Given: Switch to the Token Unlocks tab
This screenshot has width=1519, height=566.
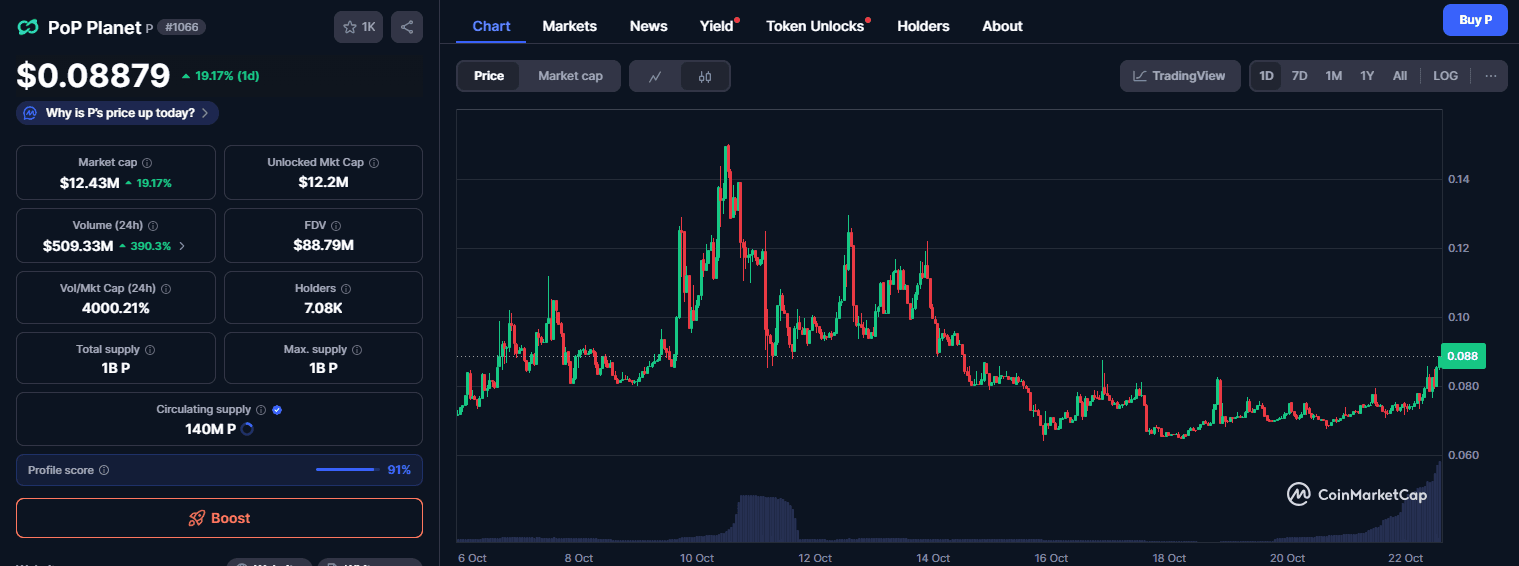Looking at the screenshot, I should point(815,26).
